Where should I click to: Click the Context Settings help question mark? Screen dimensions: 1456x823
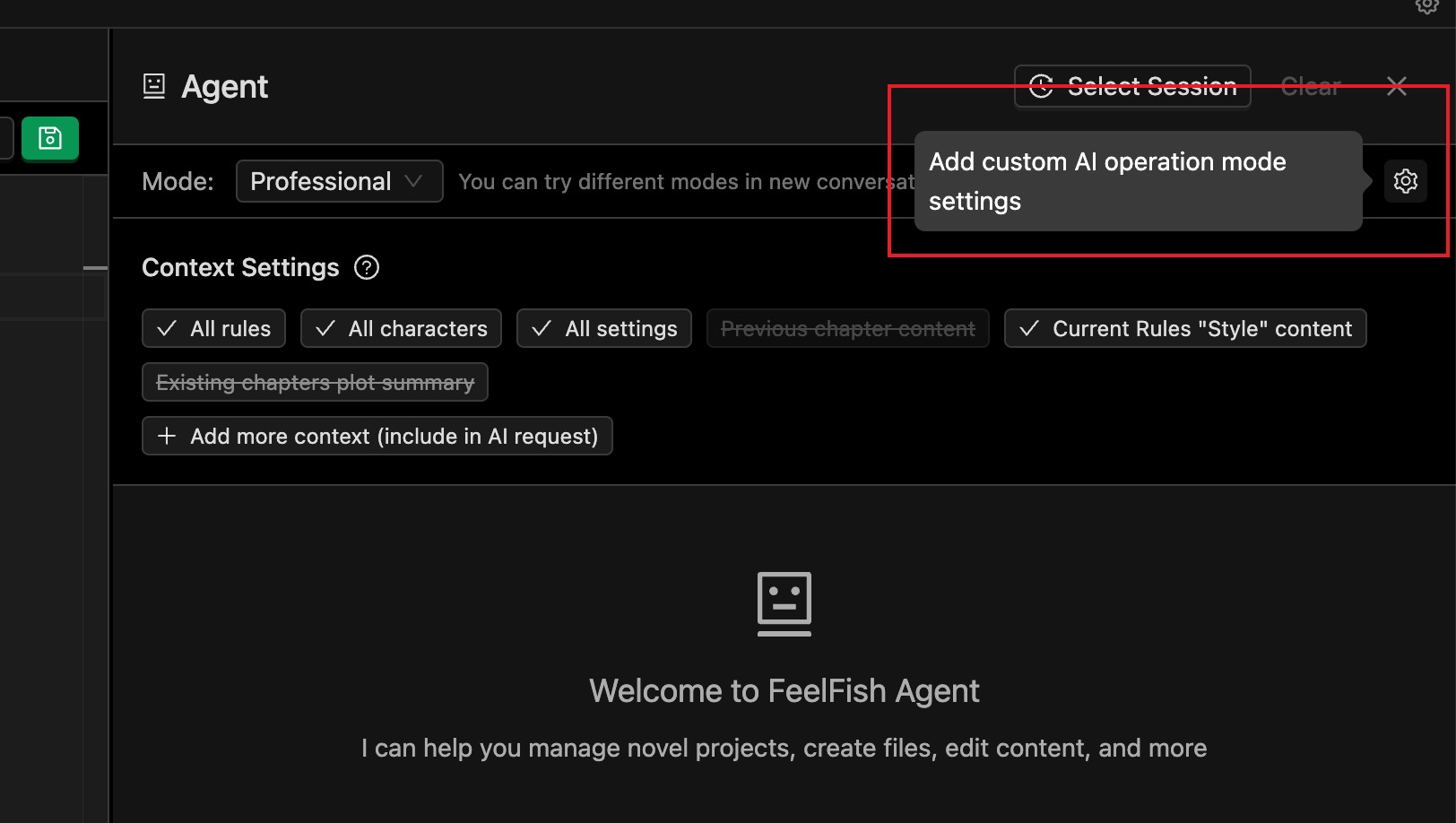click(x=367, y=267)
